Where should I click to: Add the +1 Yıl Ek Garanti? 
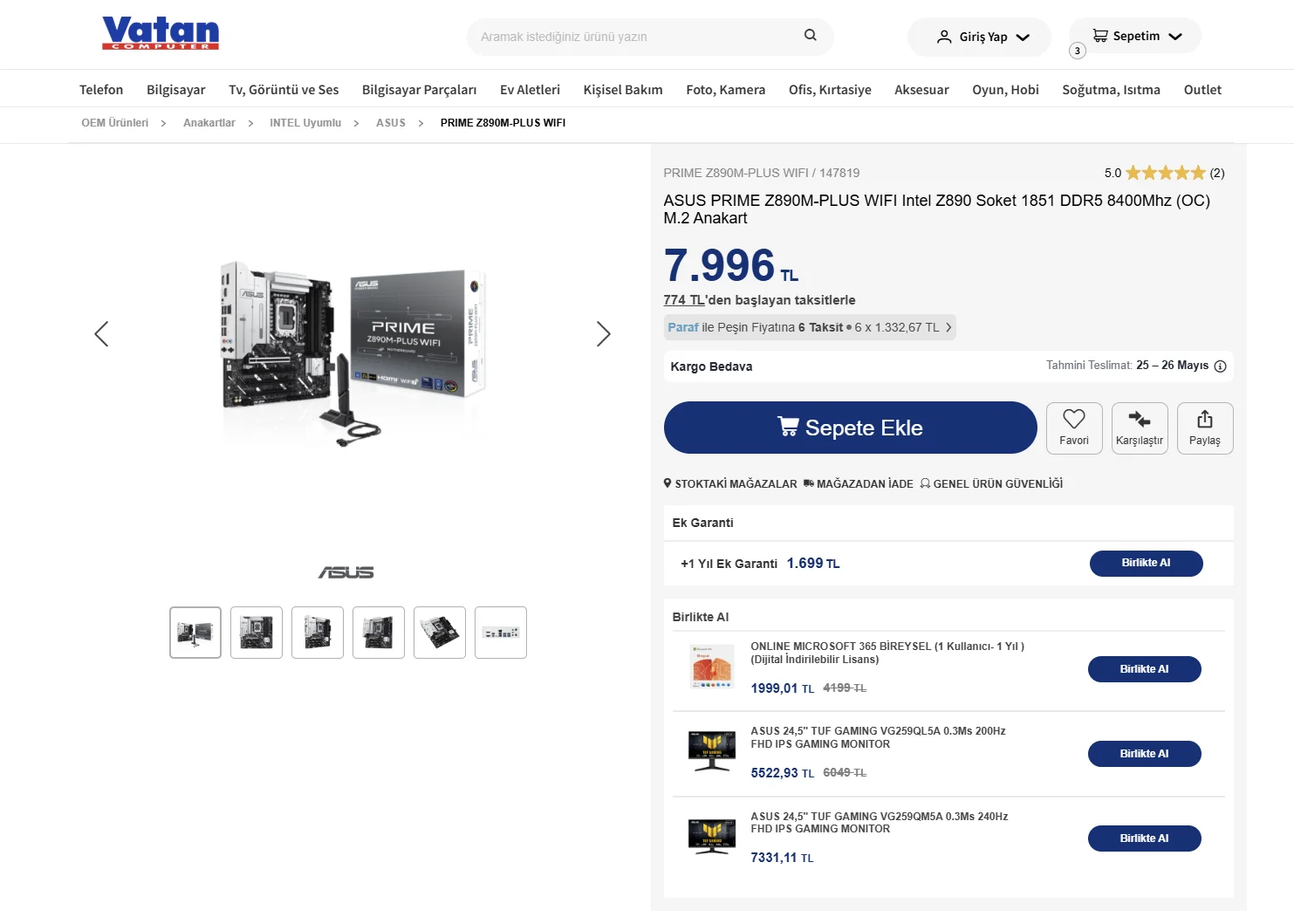(1147, 564)
